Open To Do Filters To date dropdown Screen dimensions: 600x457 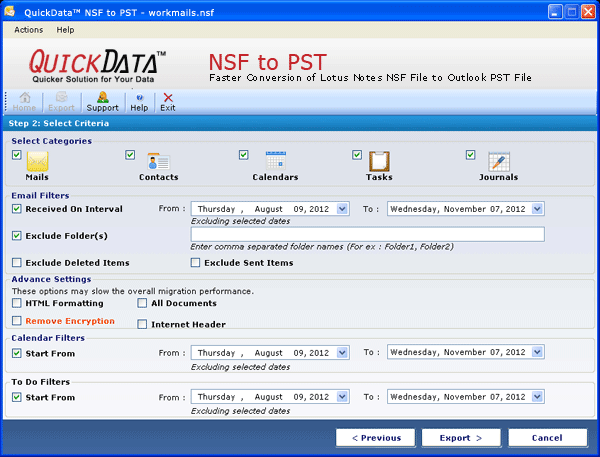click(x=537, y=397)
